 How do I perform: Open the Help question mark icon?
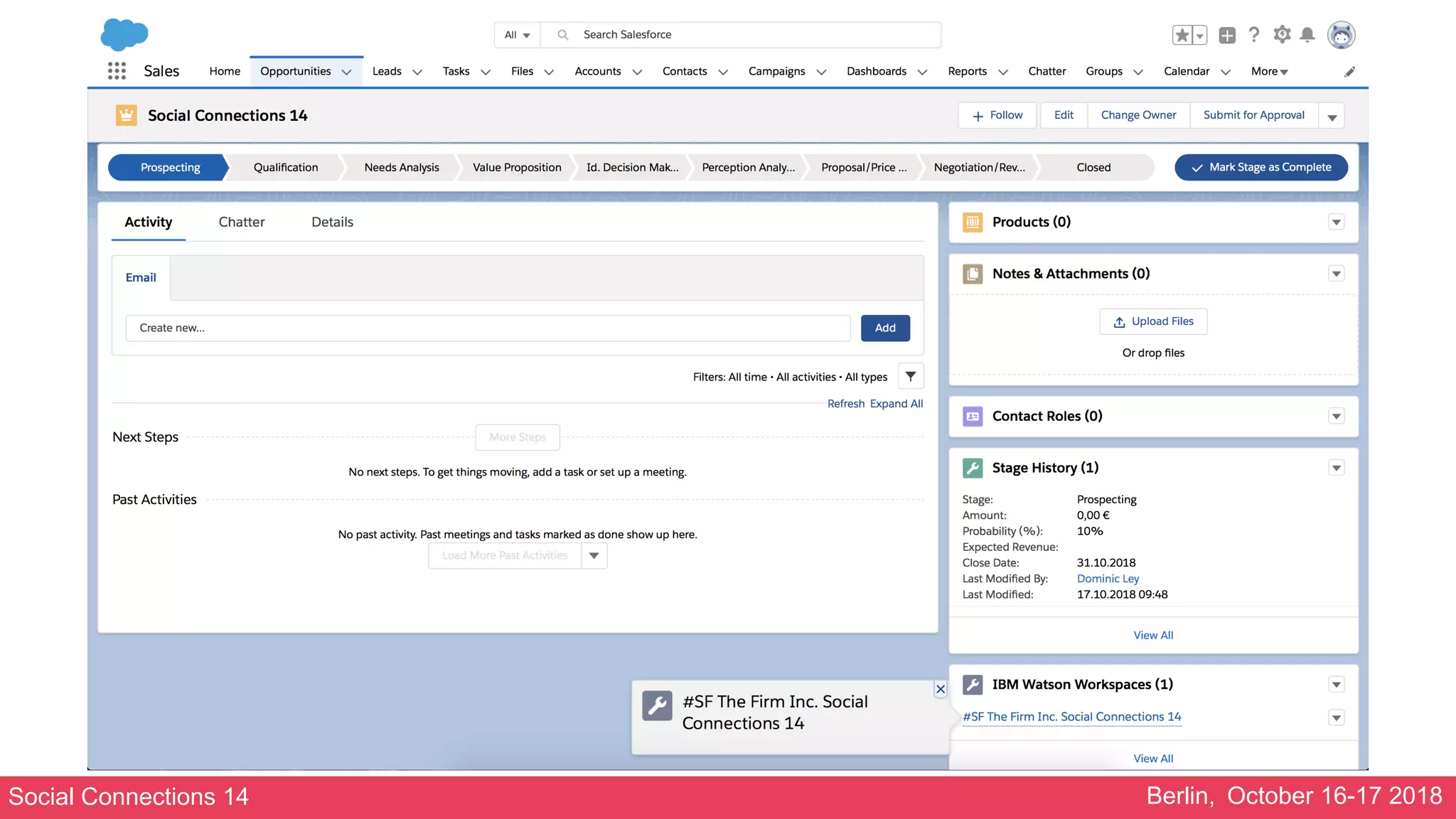click(x=1254, y=35)
